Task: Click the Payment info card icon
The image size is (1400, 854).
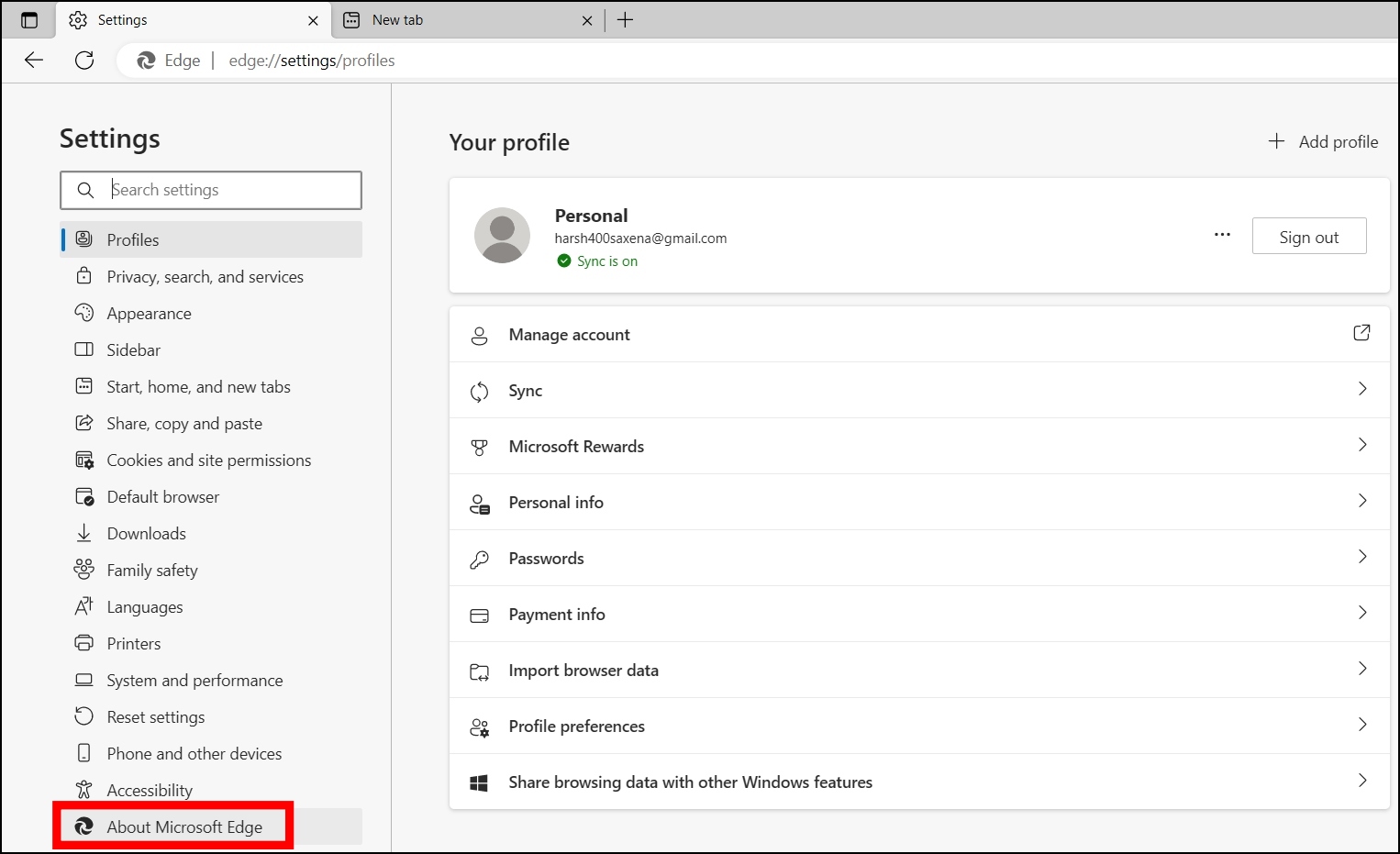Action: pyautogui.click(x=479, y=616)
